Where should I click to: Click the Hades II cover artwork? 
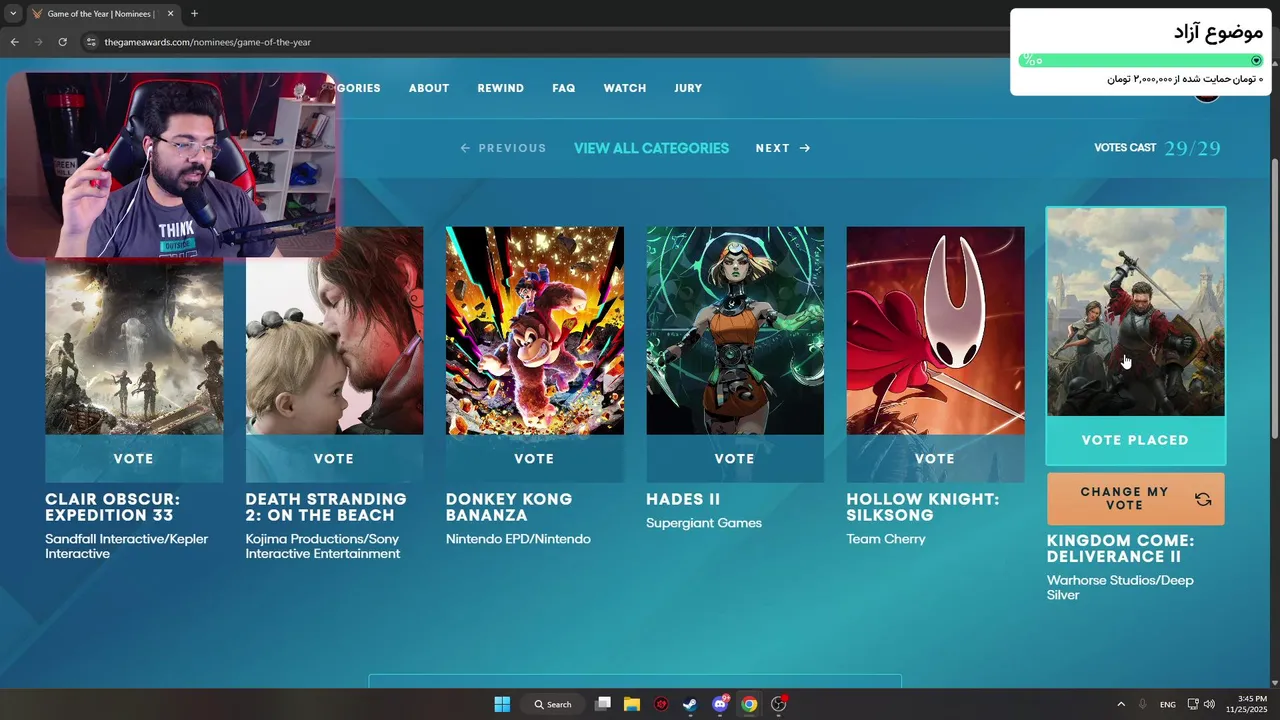click(x=735, y=331)
